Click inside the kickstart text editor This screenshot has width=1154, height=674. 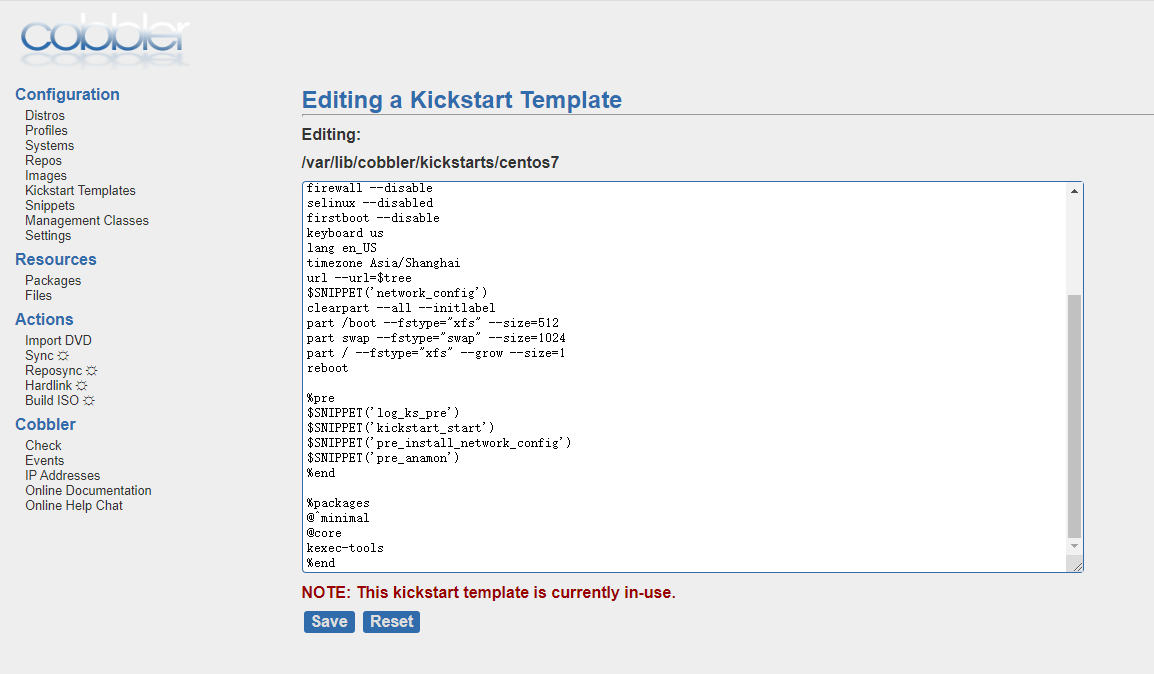[x=684, y=377]
